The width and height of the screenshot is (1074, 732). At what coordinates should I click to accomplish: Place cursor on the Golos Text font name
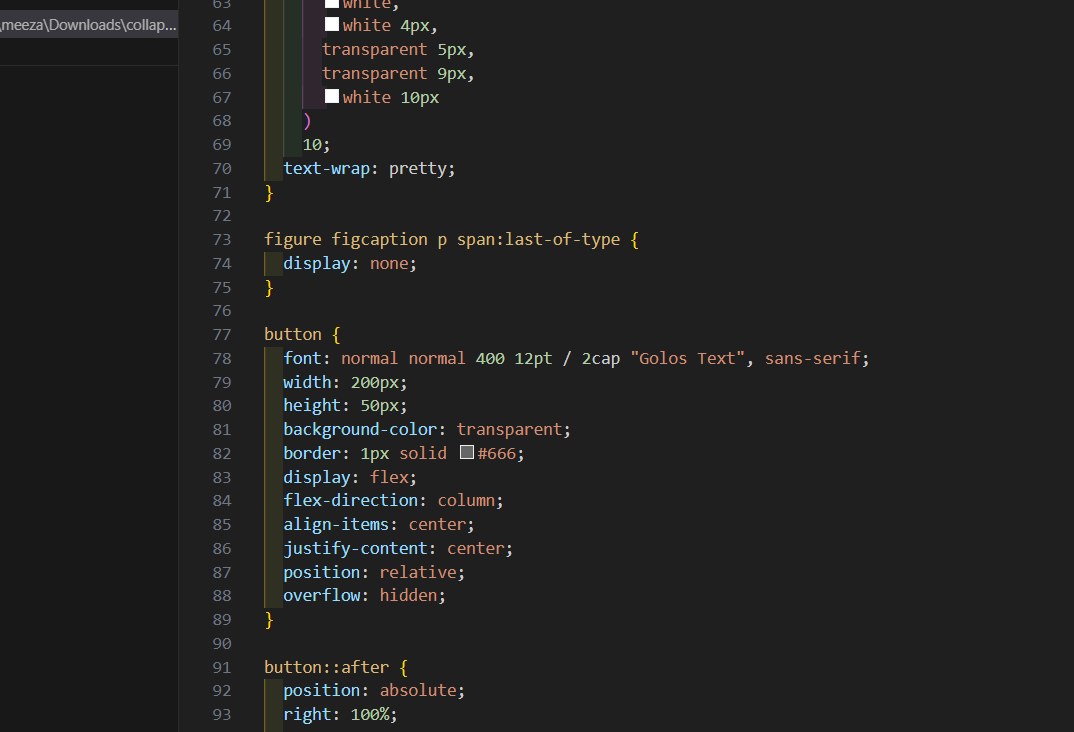(687, 357)
